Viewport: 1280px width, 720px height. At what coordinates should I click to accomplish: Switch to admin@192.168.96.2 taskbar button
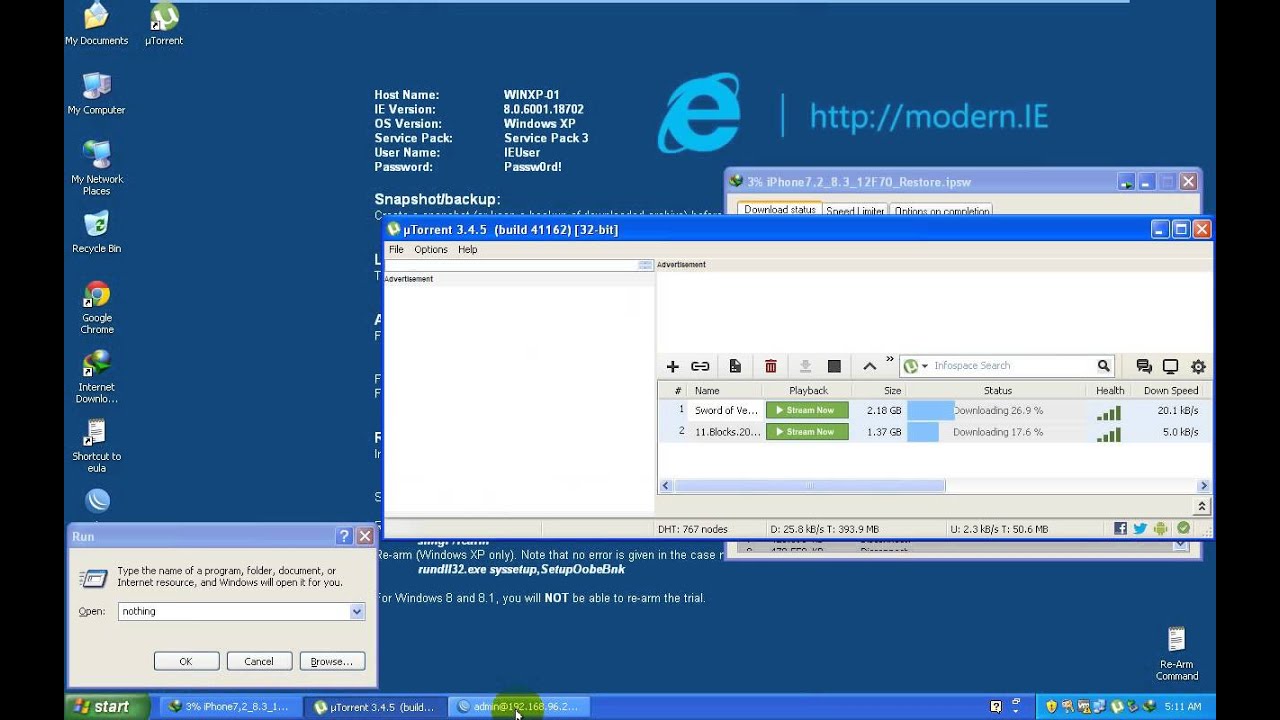[517, 707]
